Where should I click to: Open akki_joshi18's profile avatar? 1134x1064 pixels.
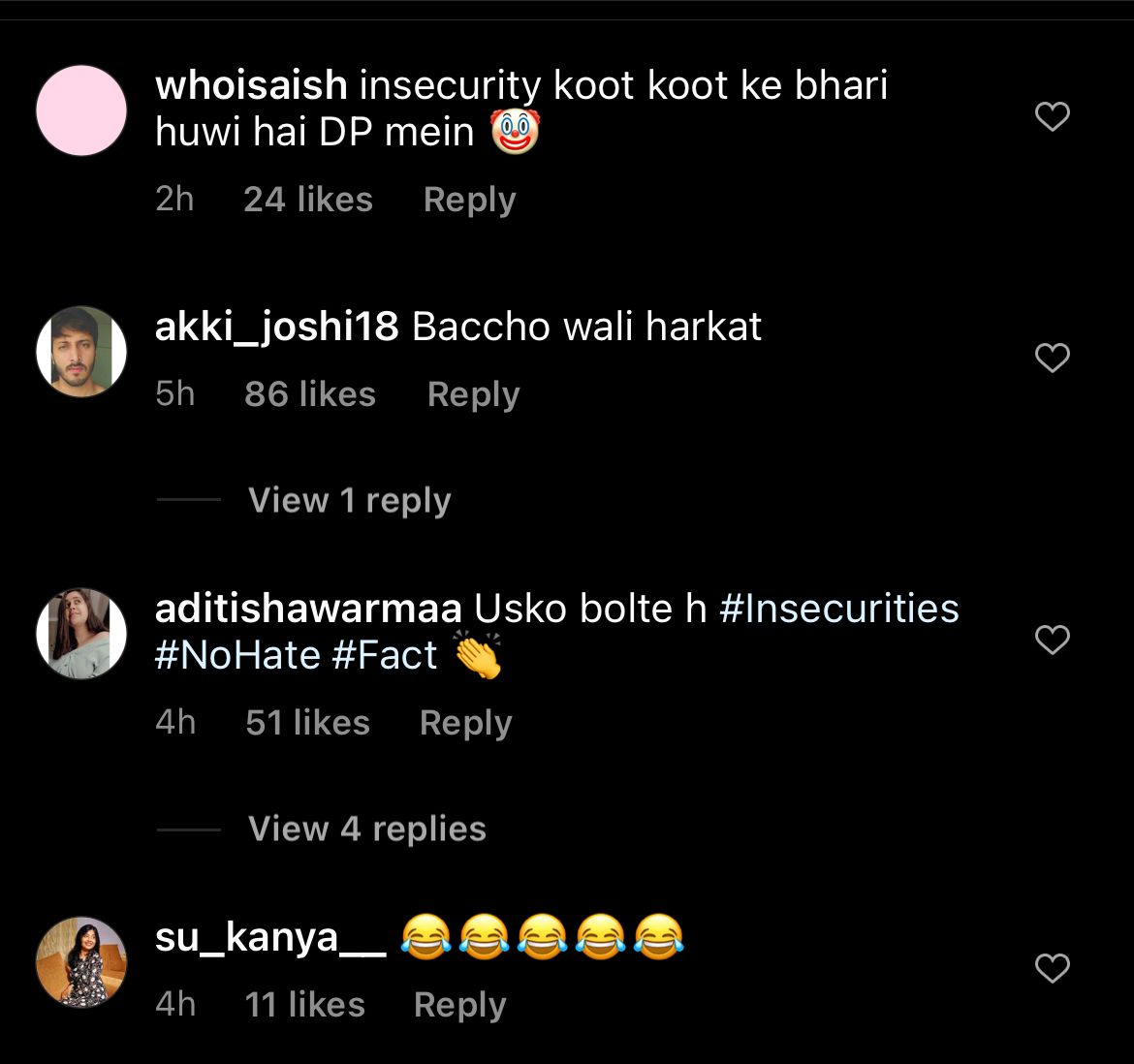[x=80, y=351]
